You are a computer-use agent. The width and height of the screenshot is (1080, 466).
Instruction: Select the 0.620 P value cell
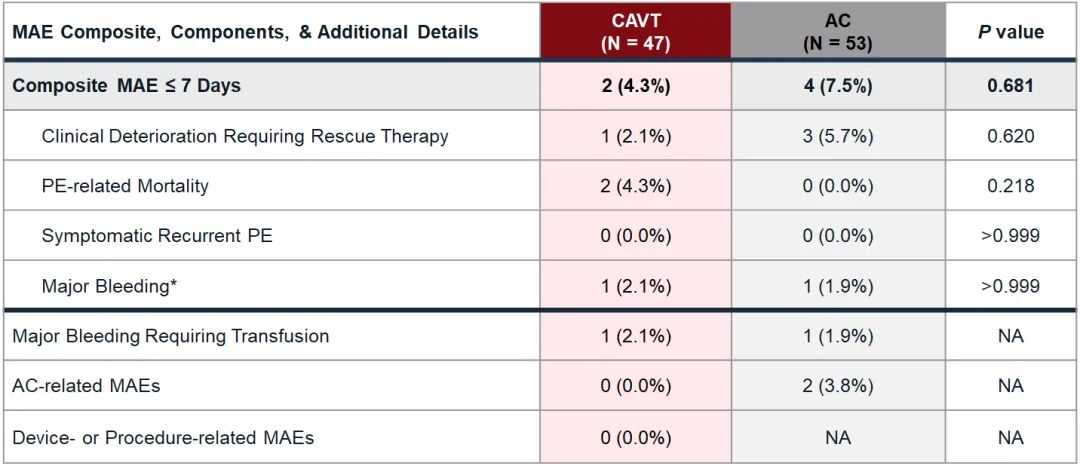coord(1010,136)
